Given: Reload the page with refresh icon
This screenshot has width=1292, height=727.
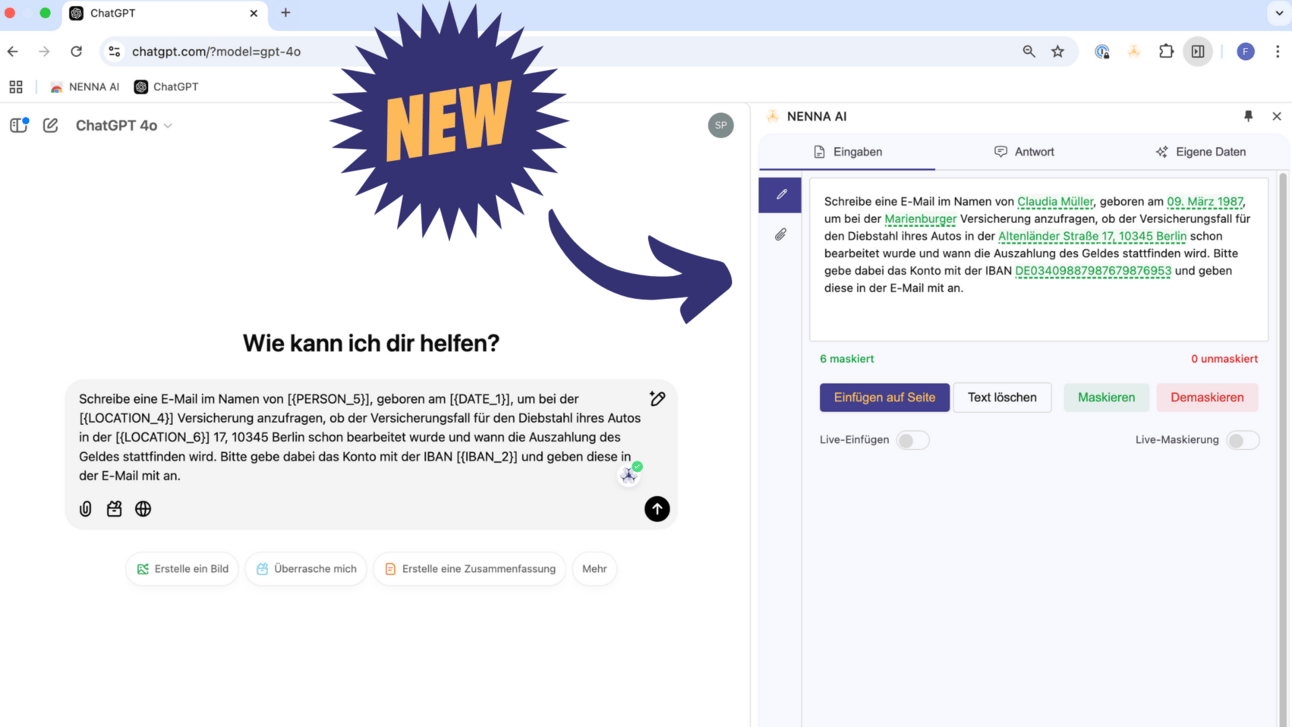Looking at the screenshot, I should tap(76, 51).
